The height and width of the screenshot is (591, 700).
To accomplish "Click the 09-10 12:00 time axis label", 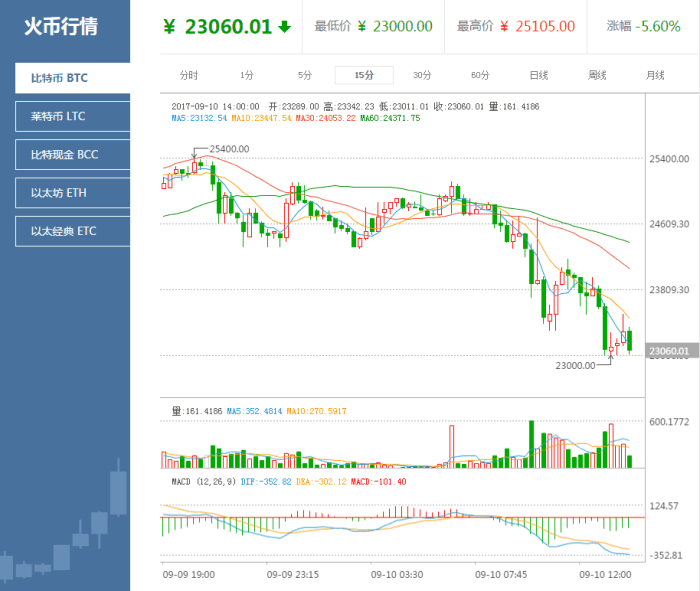I will (605, 575).
